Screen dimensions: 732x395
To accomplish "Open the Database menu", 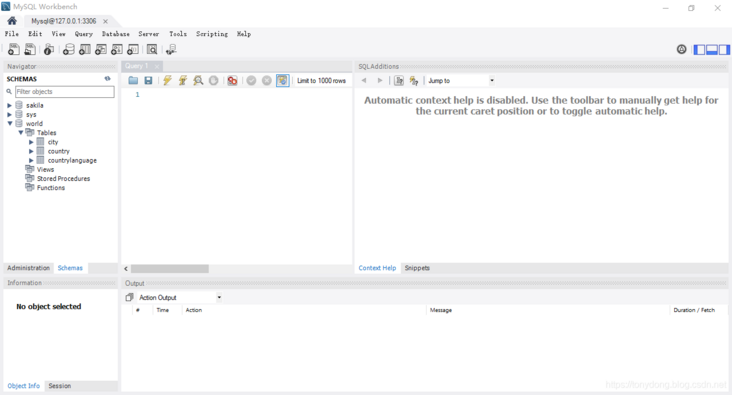I will pos(115,34).
